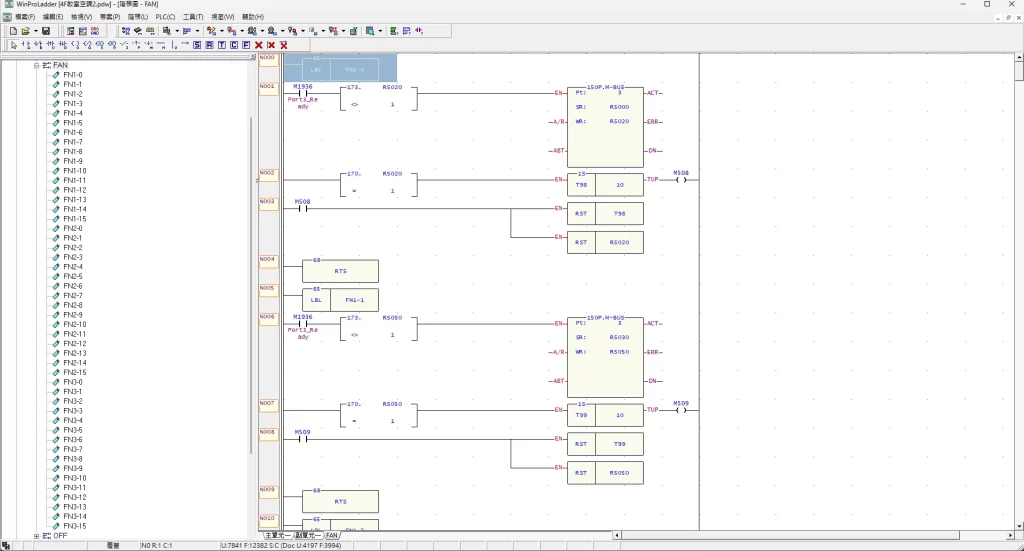Click the boxed F (Function) instruction icon

click(x=246, y=45)
